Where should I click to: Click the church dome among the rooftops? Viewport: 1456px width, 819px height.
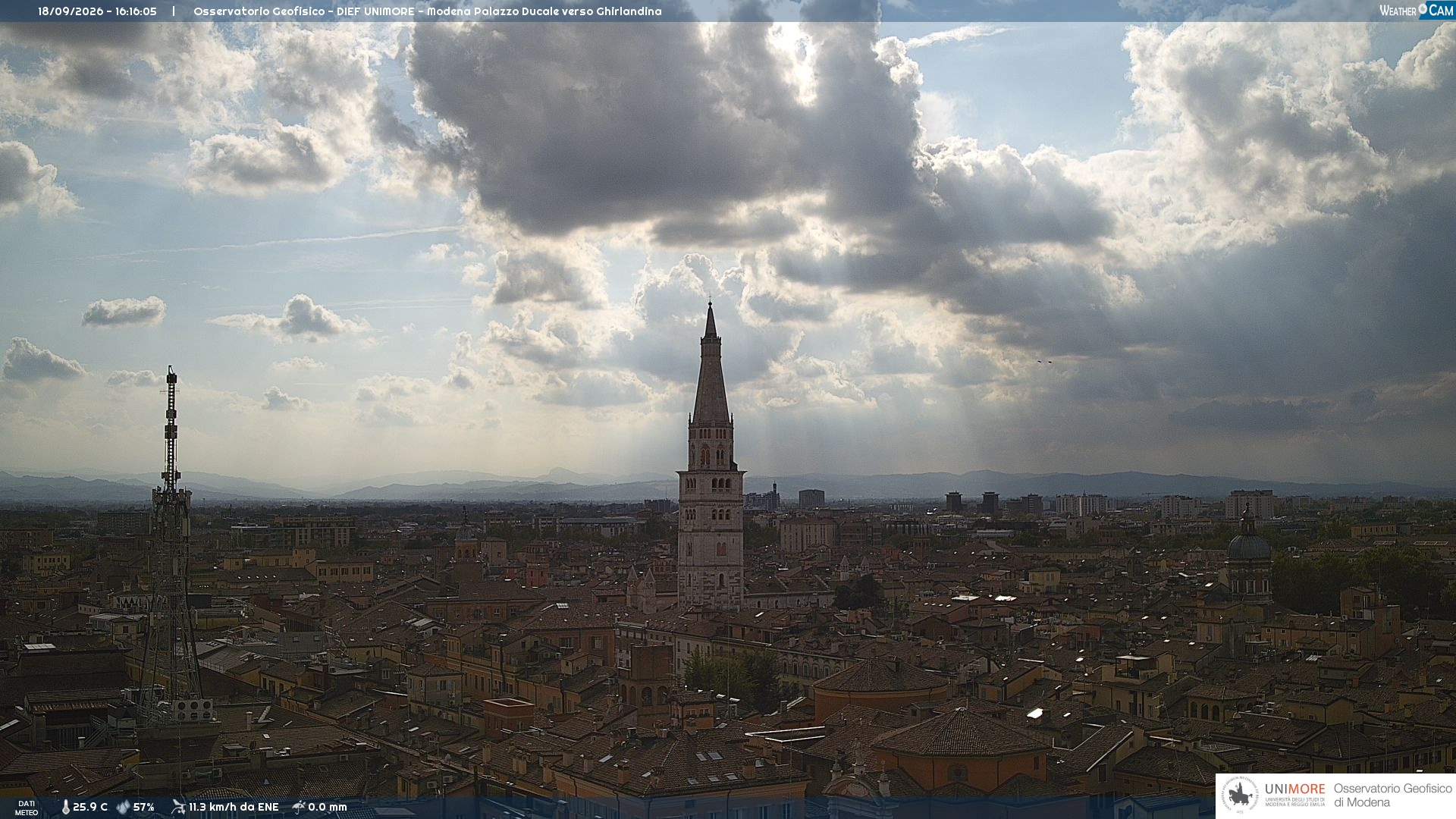pos(1248,540)
